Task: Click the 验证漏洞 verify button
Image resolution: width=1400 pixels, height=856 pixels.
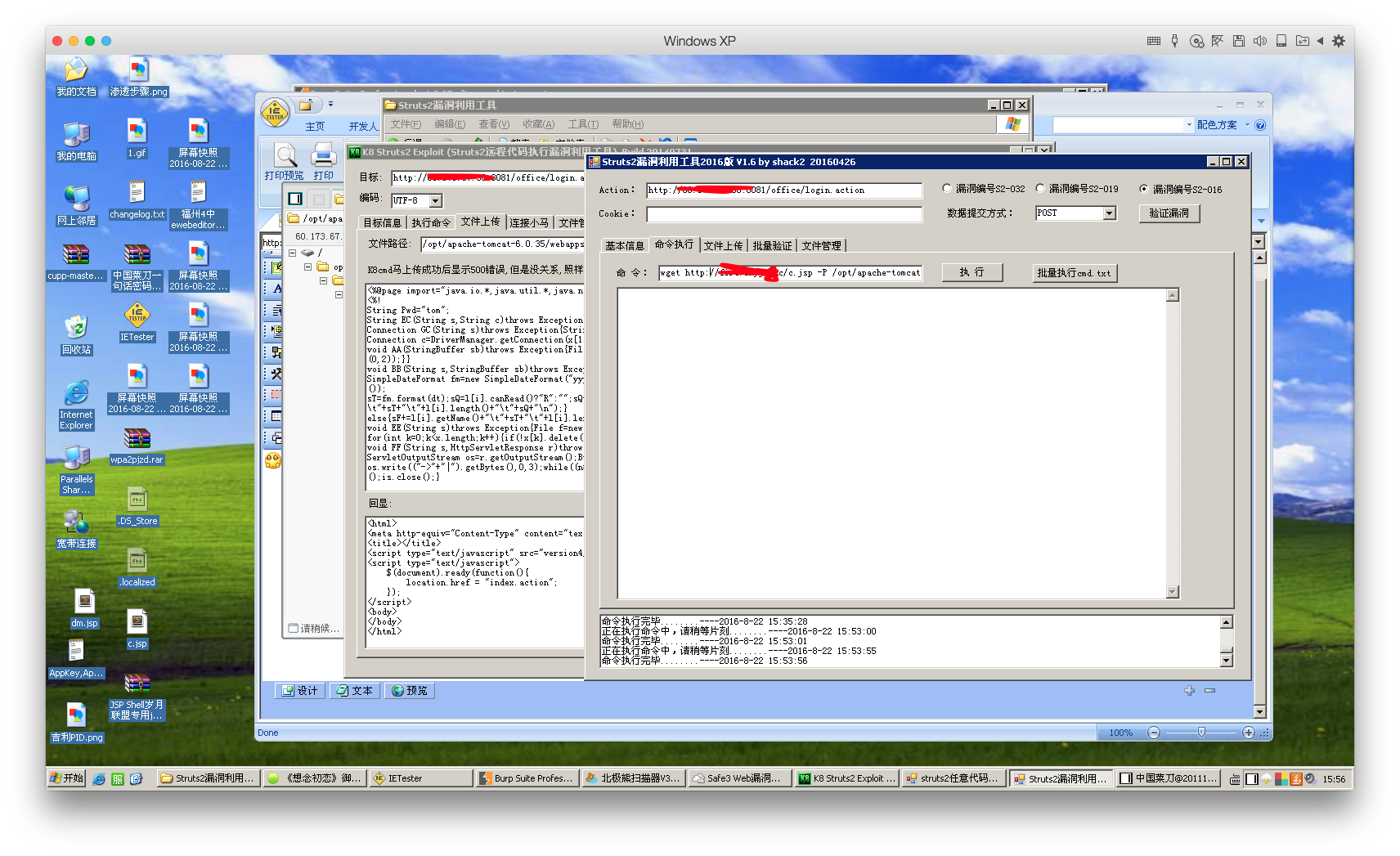Action: pos(1169,213)
